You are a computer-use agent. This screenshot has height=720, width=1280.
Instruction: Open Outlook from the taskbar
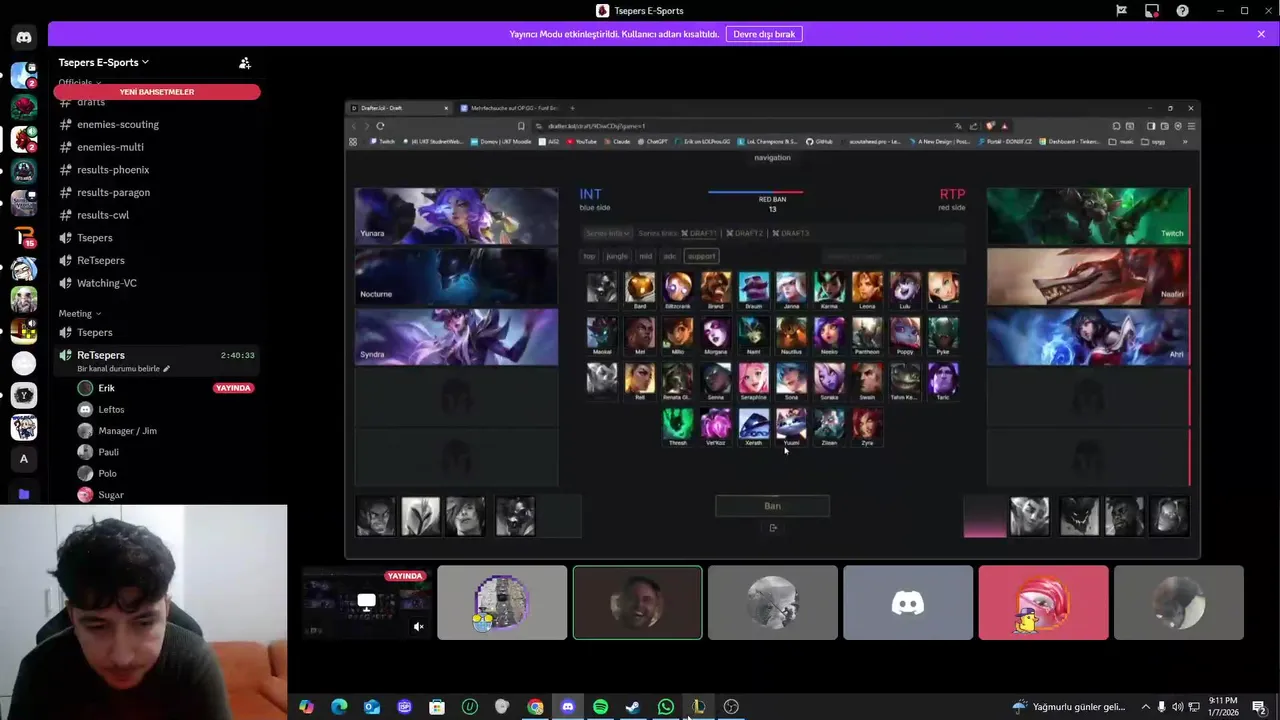click(372, 707)
